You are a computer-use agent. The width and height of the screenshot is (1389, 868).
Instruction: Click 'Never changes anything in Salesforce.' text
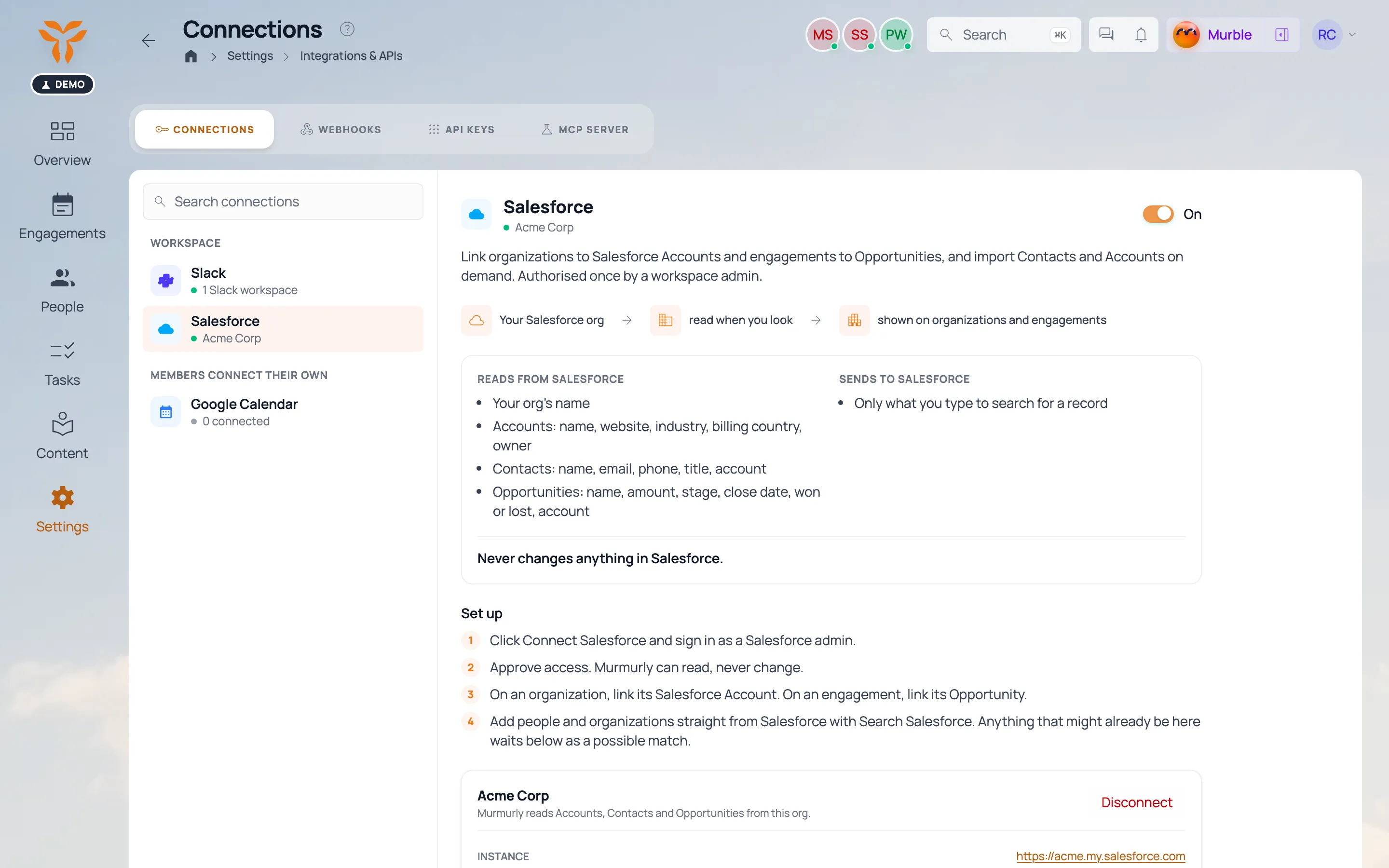click(x=600, y=558)
